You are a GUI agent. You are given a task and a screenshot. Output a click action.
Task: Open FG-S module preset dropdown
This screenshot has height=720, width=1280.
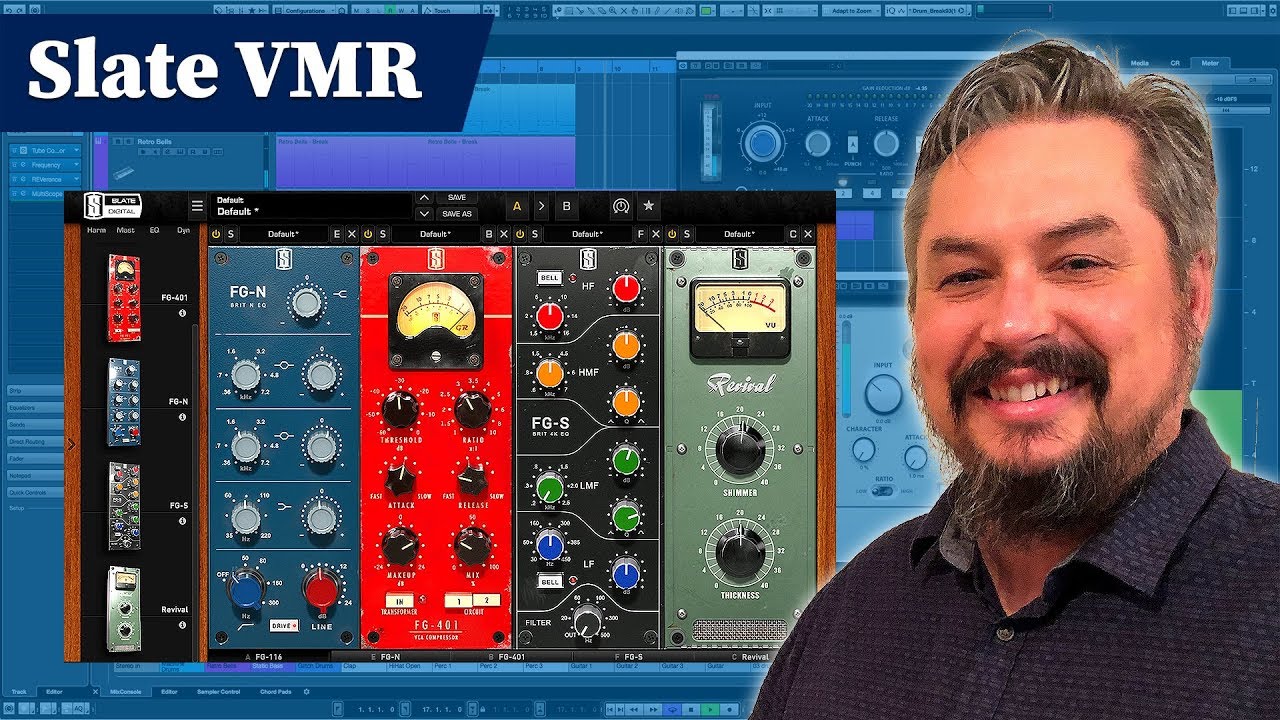click(x=587, y=234)
